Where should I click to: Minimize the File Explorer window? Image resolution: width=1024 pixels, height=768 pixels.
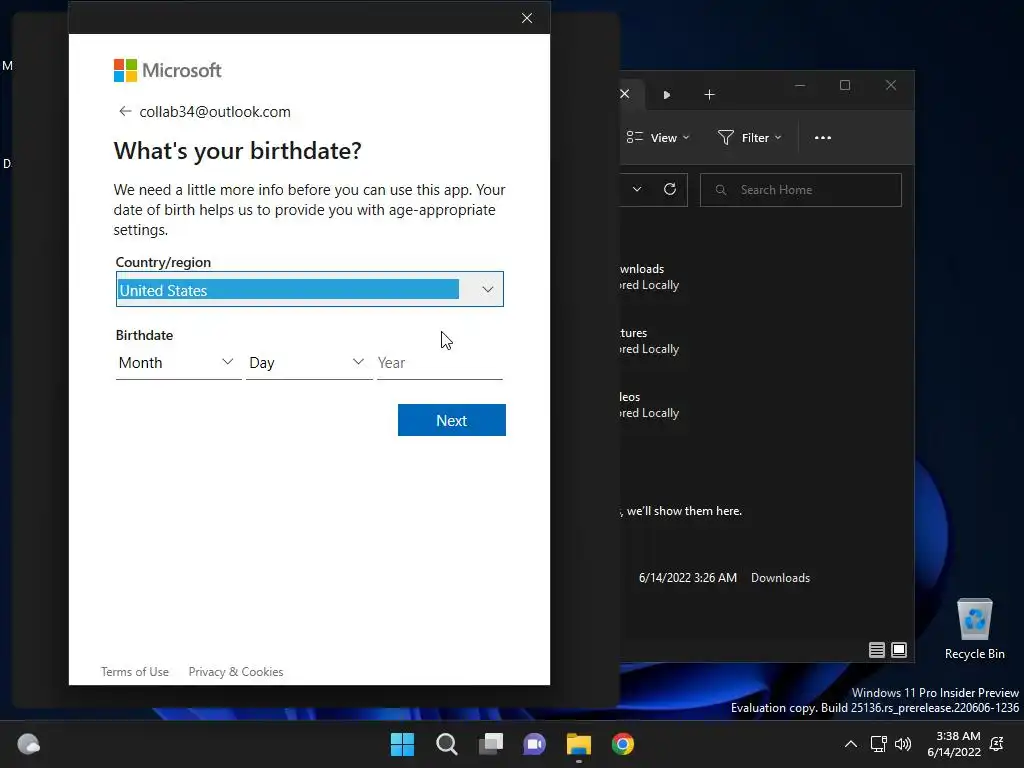point(800,86)
